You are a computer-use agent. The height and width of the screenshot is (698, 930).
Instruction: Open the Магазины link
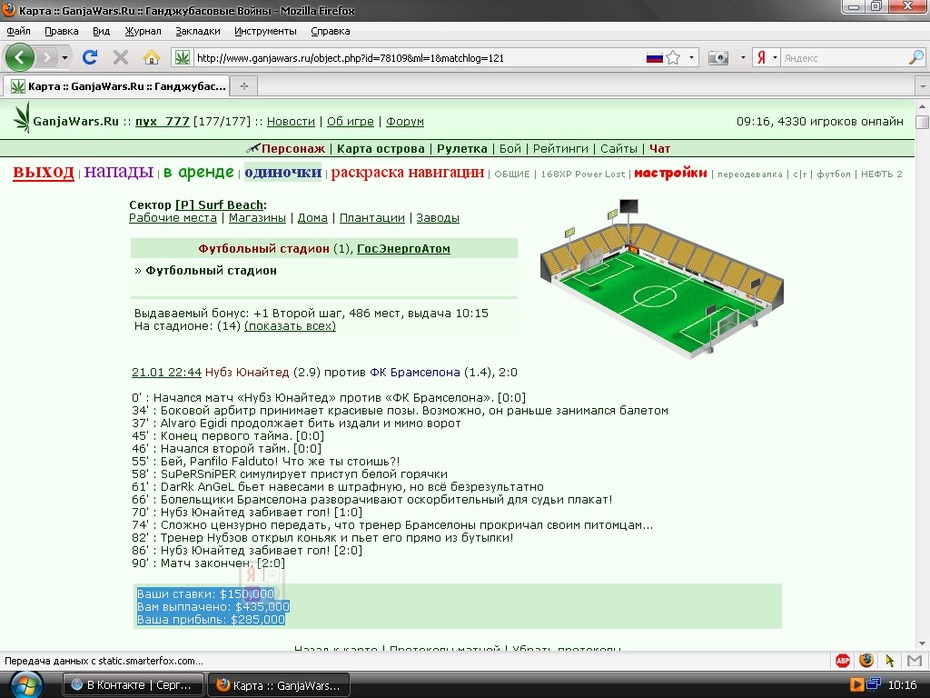(257, 218)
